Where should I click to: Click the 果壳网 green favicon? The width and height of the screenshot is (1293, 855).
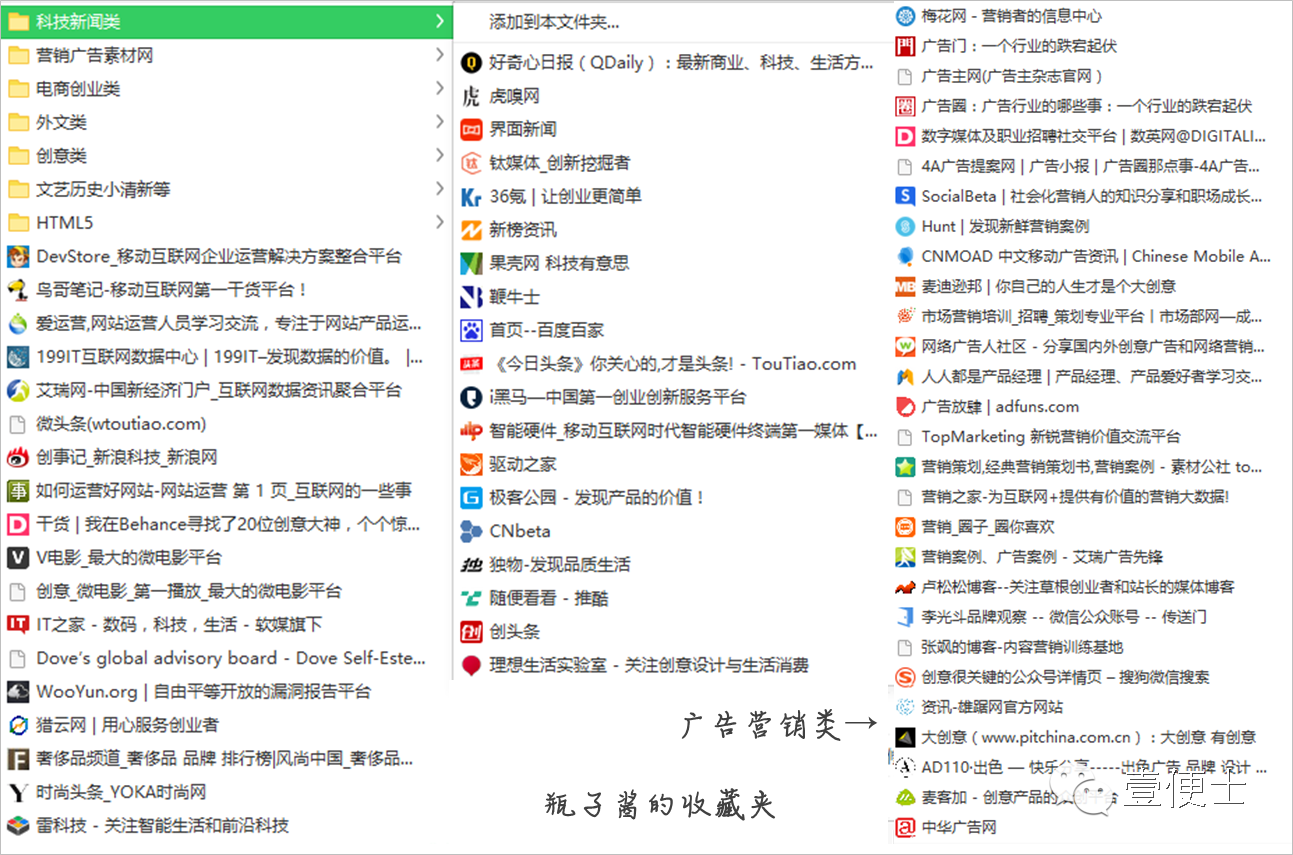pyautogui.click(x=471, y=264)
